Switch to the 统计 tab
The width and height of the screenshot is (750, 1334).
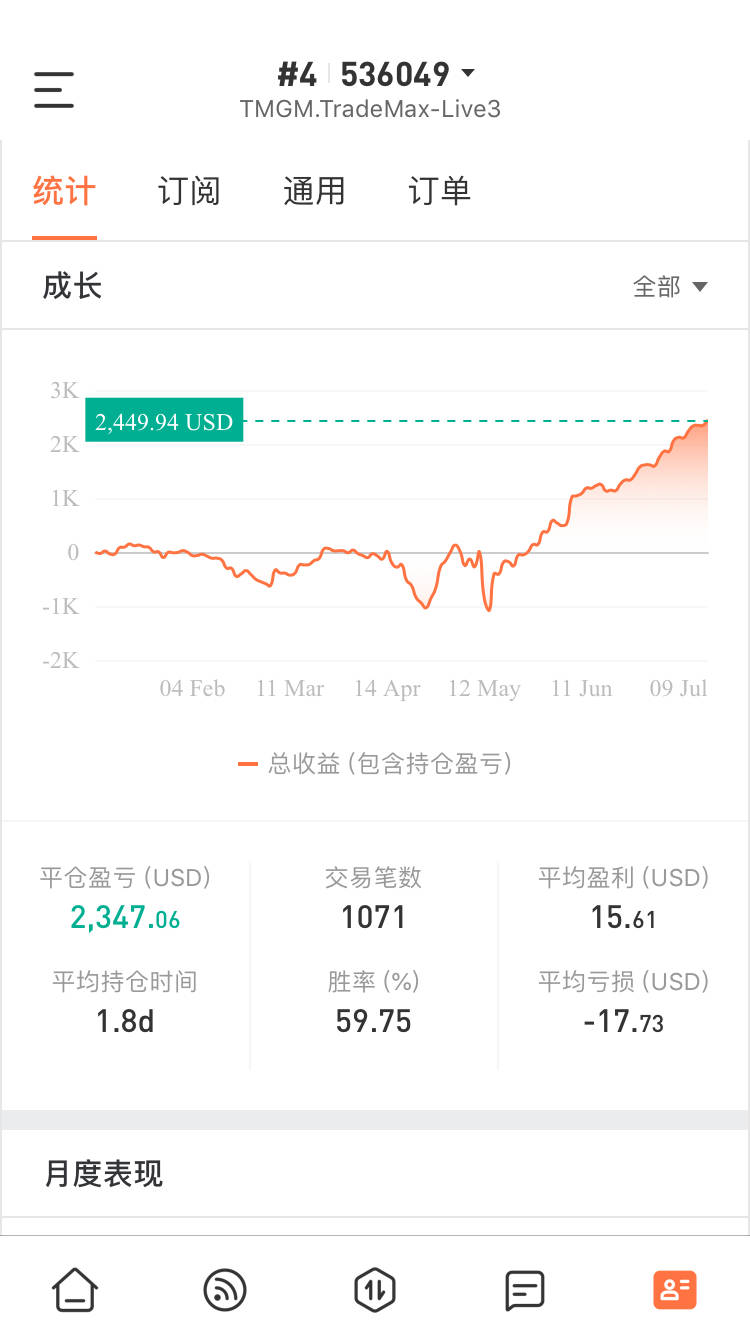click(64, 191)
